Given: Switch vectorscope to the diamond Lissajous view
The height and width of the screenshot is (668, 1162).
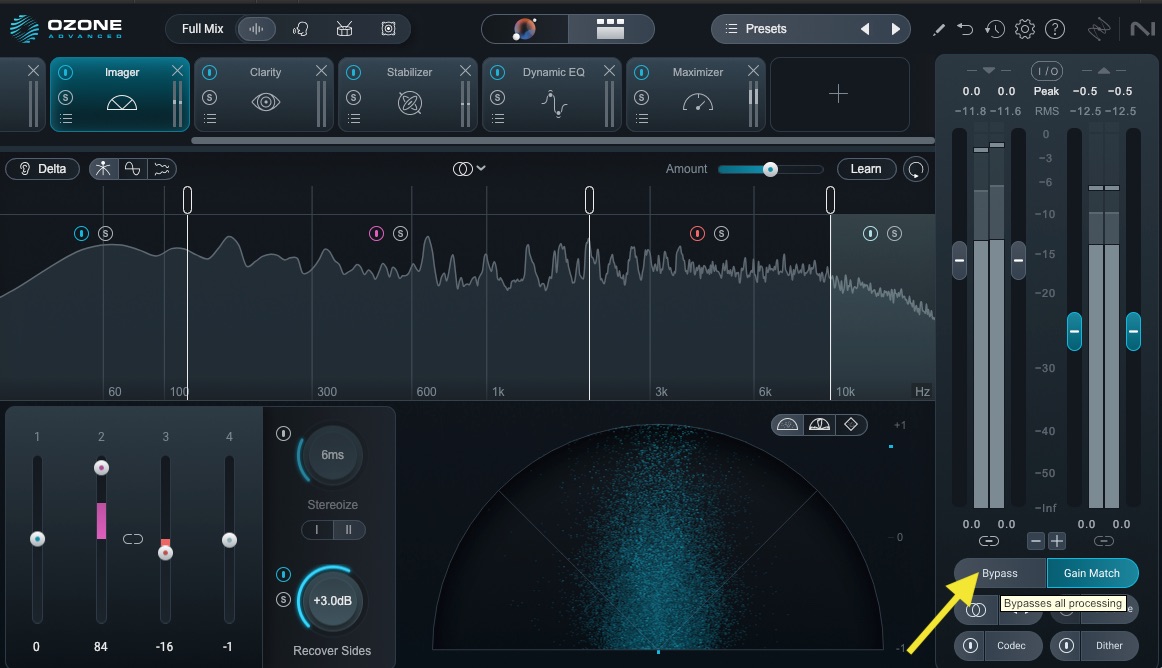Looking at the screenshot, I should pos(850,425).
